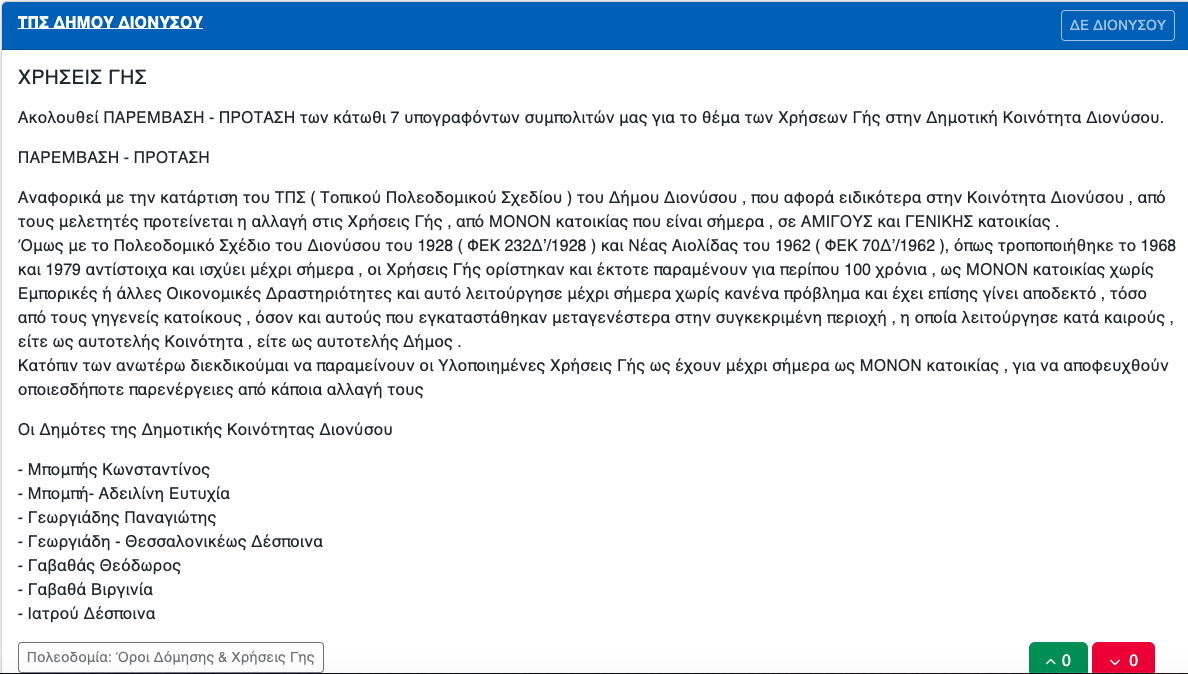Viewport: 1188px width, 674px height.
Task: Click the signer name Γαβαθά Βιργινία
Action: click(90, 589)
